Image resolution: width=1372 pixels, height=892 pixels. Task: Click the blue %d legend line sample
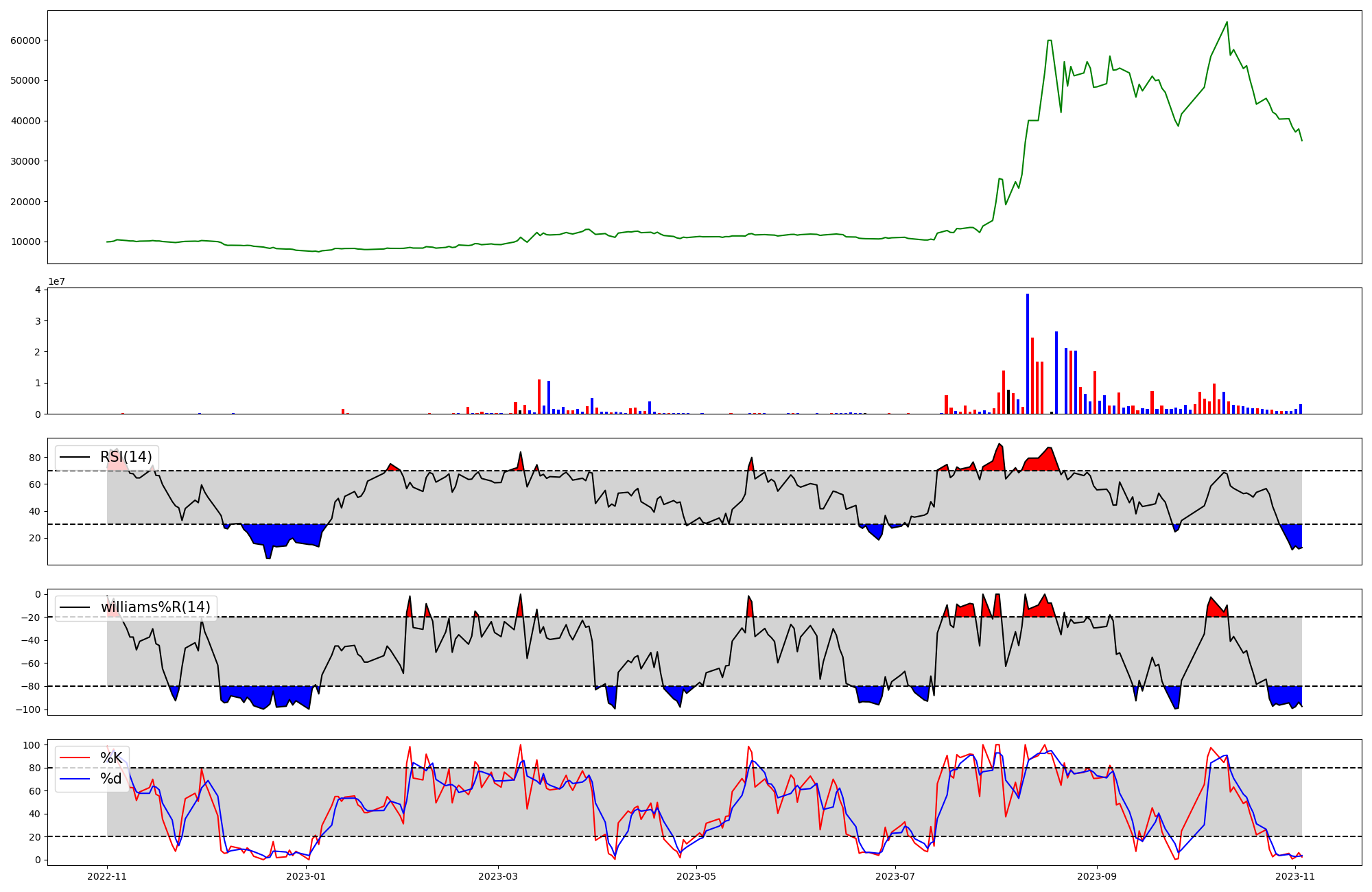(75, 779)
